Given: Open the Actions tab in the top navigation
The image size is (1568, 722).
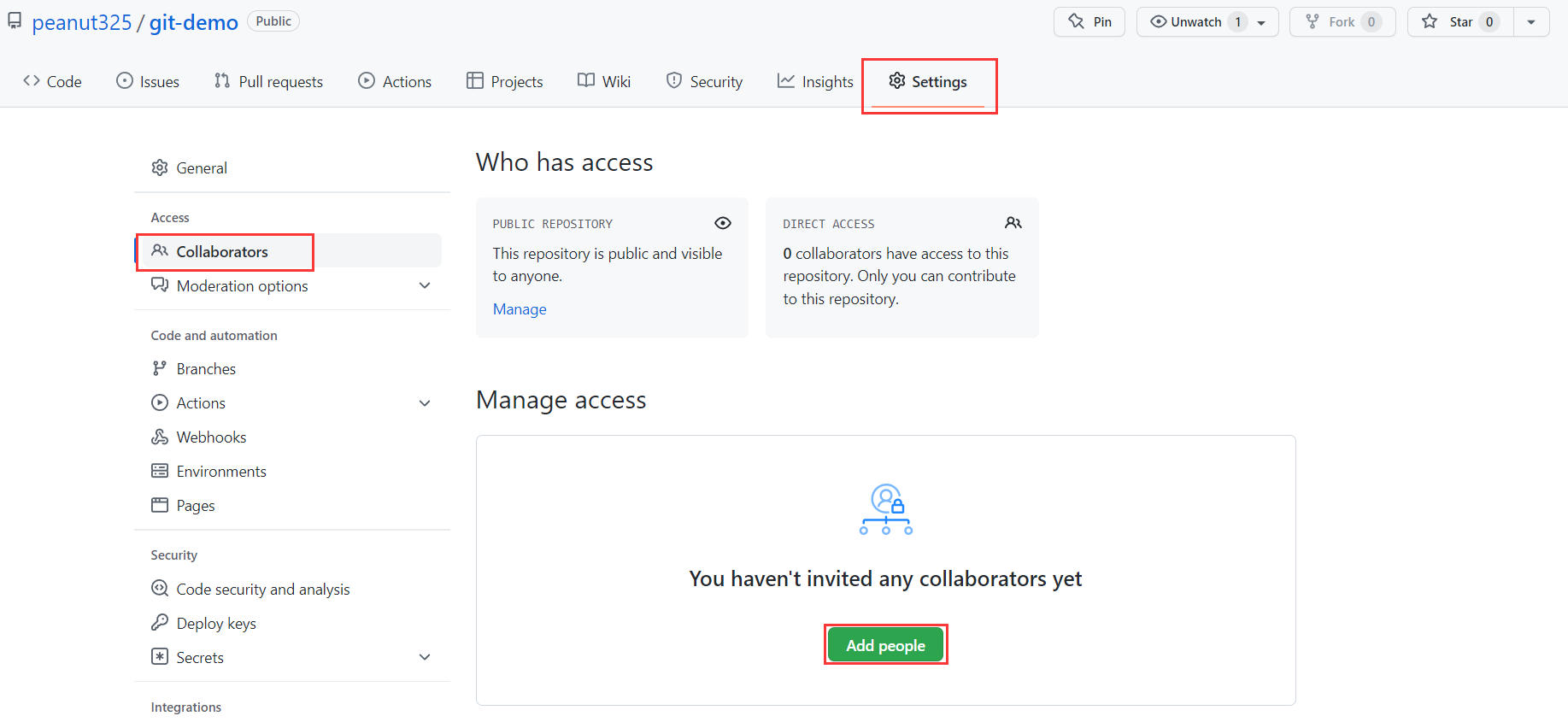Looking at the screenshot, I should point(395,81).
